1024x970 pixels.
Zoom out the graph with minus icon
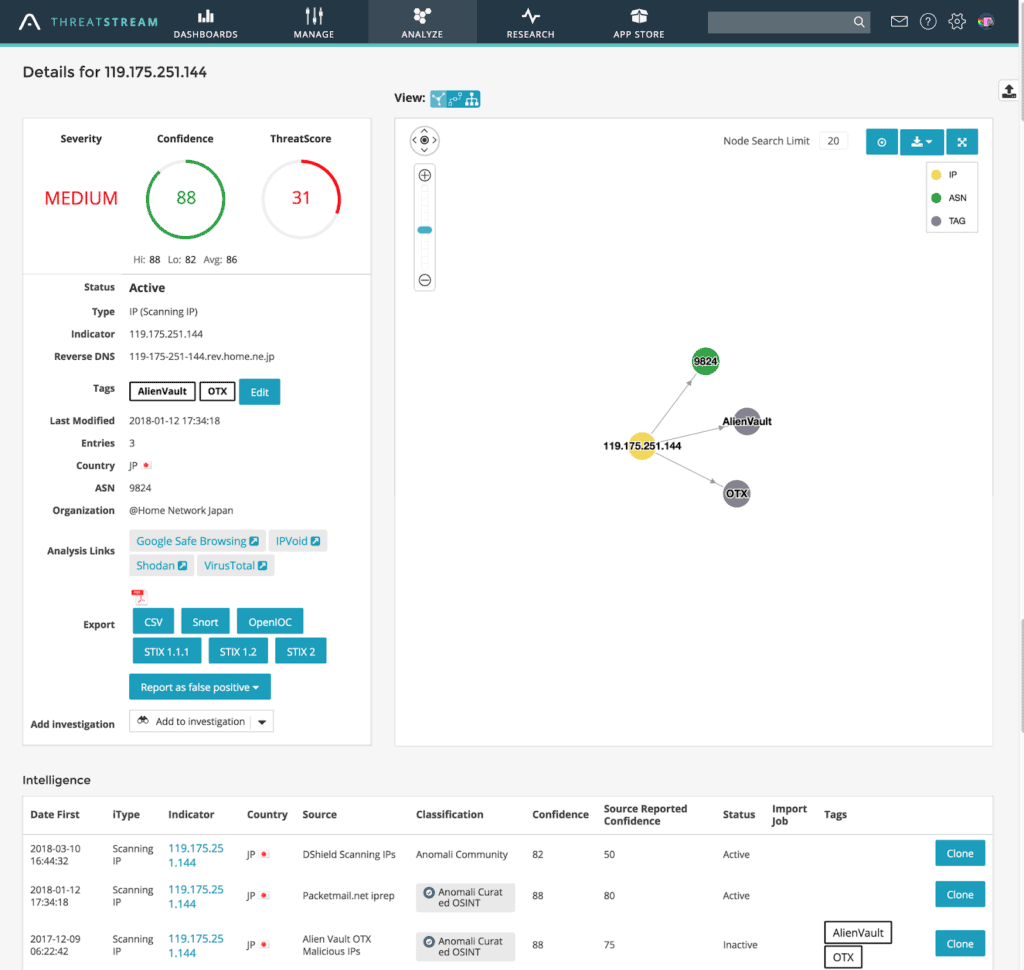[424, 280]
